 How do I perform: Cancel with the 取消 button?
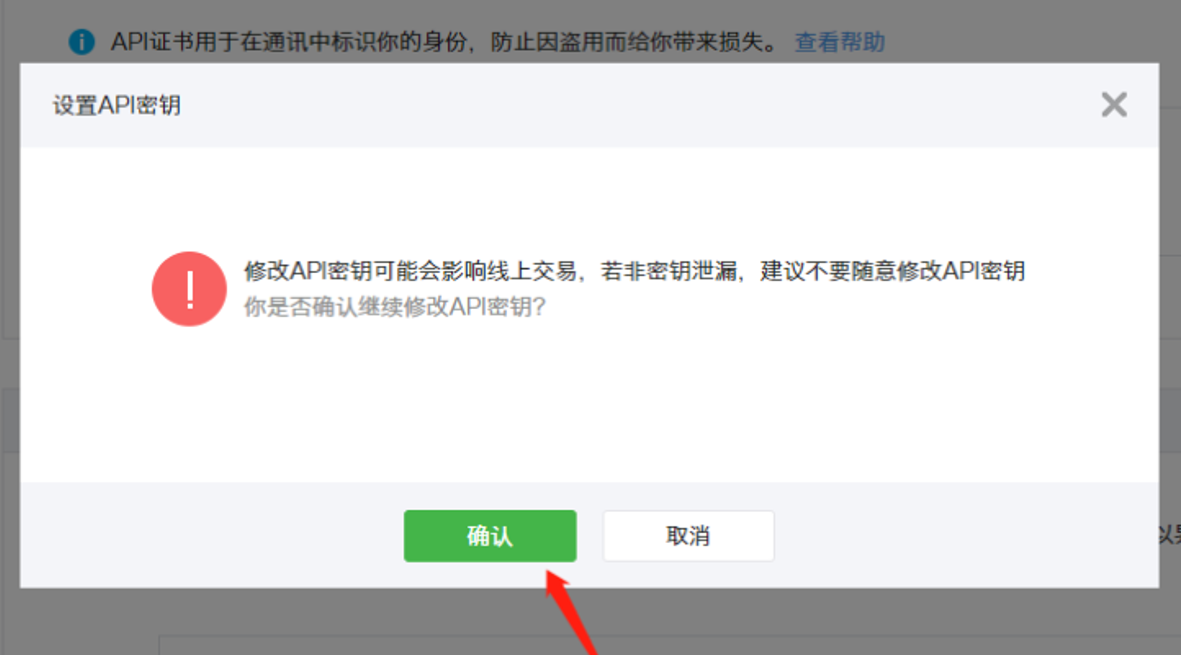[x=688, y=536]
